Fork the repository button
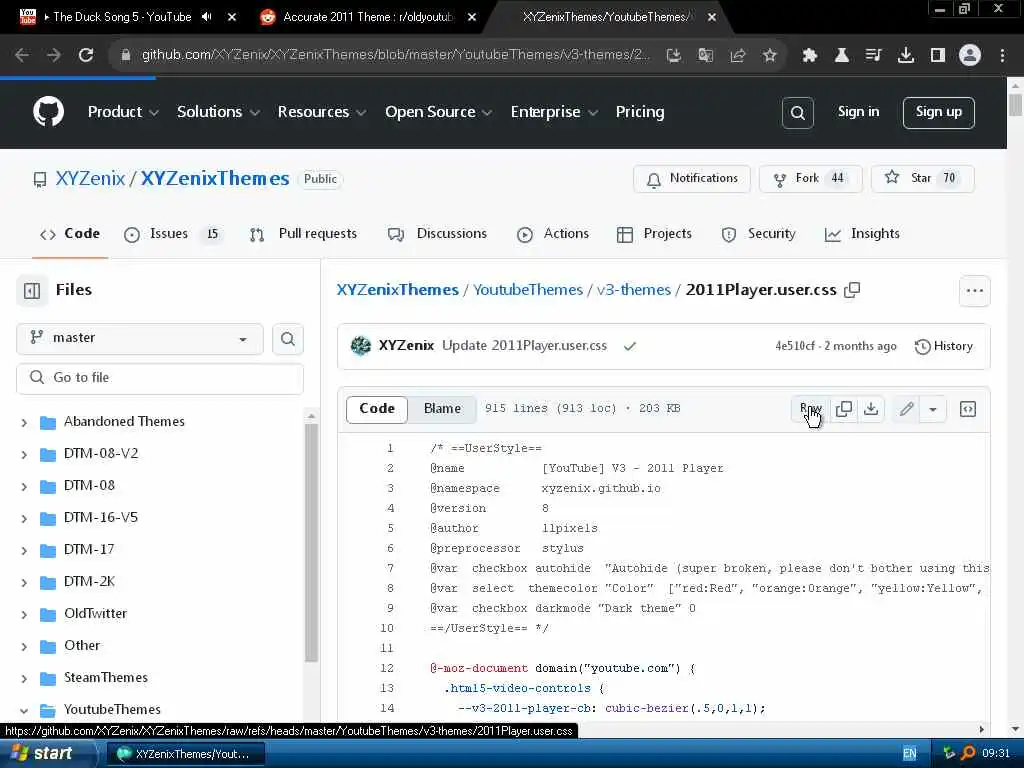This screenshot has height=768, width=1024. [x=810, y=179]
